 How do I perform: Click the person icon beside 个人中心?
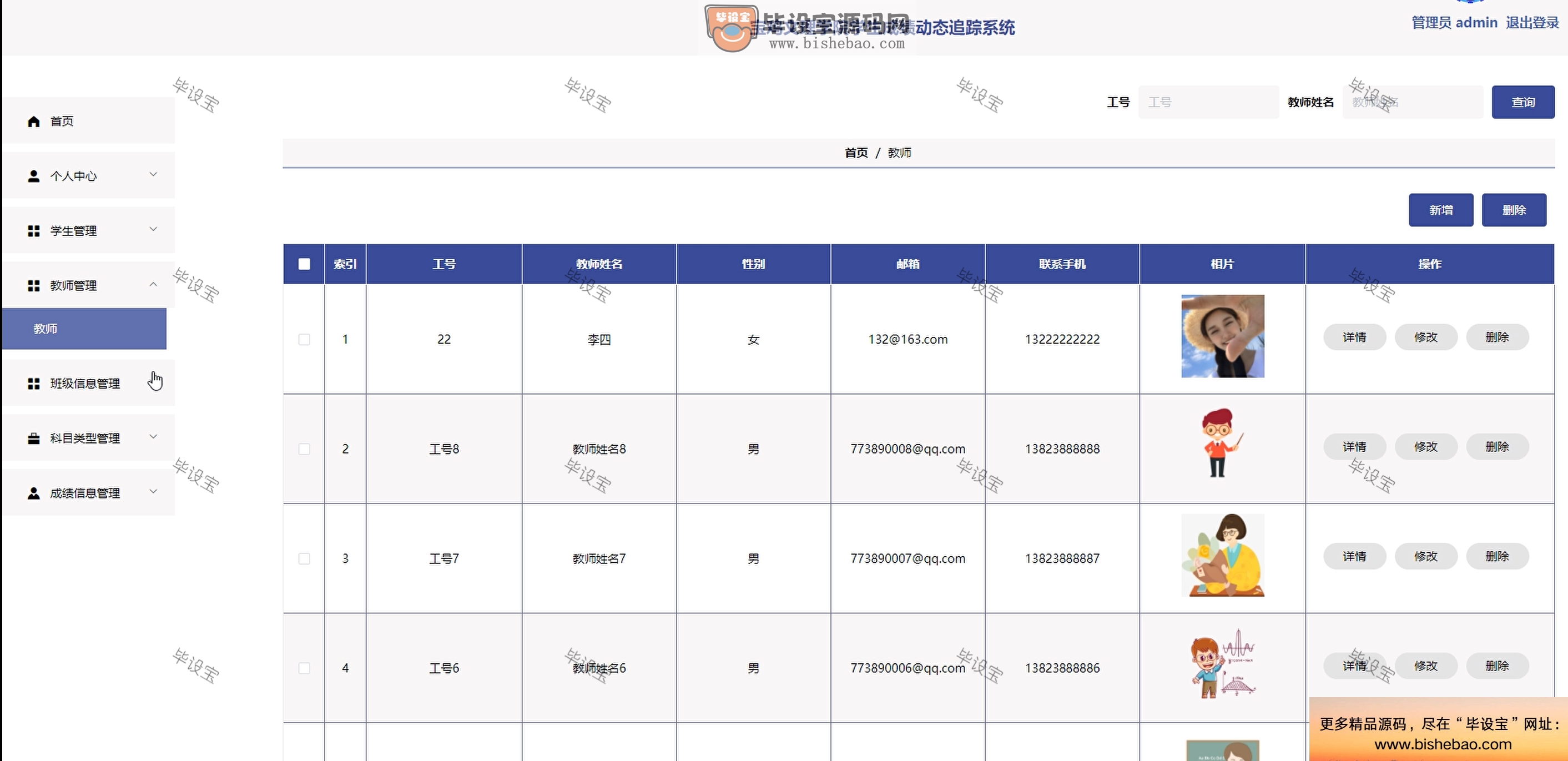(33, 176)
